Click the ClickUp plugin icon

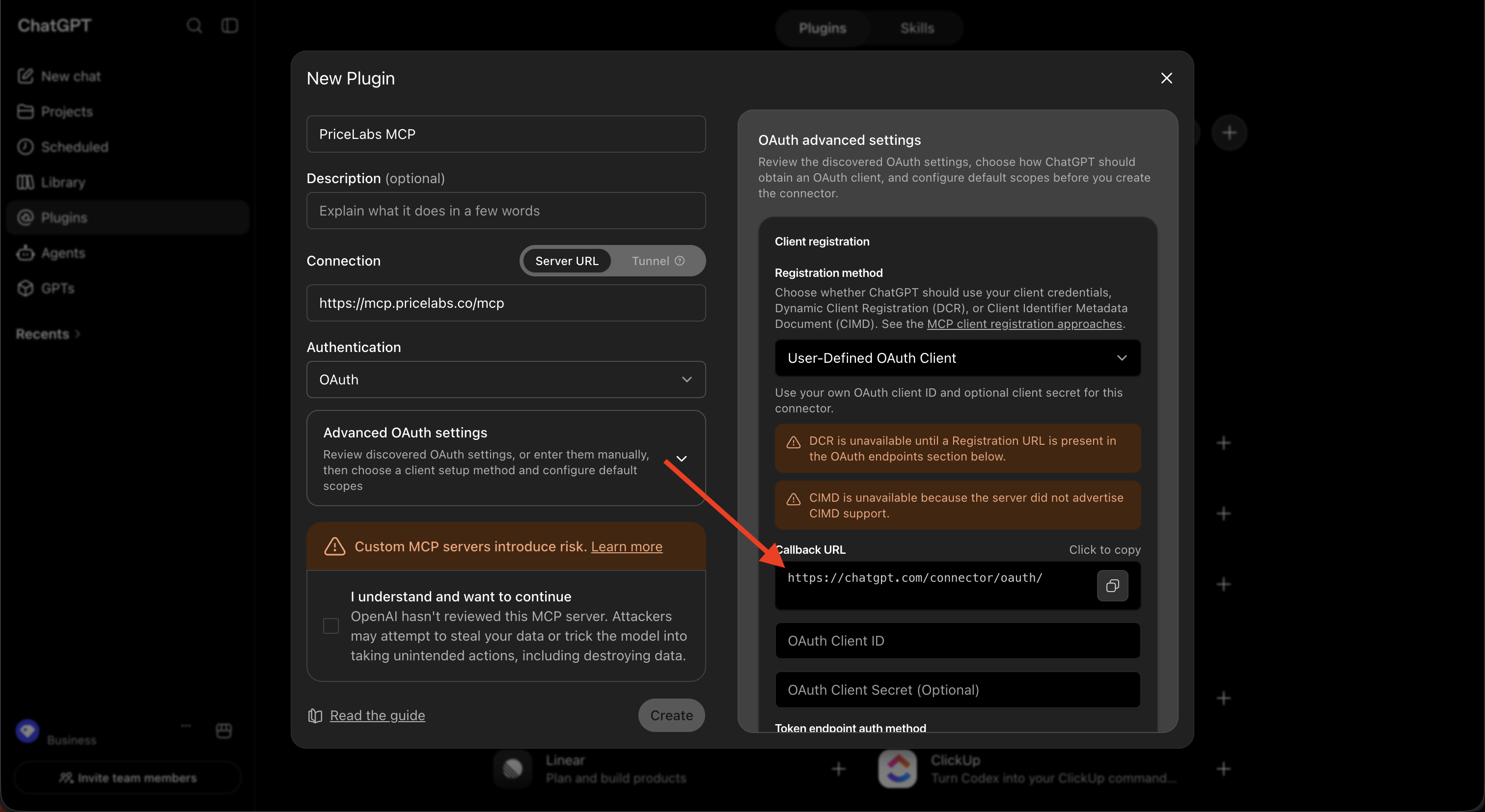point(898,768)
